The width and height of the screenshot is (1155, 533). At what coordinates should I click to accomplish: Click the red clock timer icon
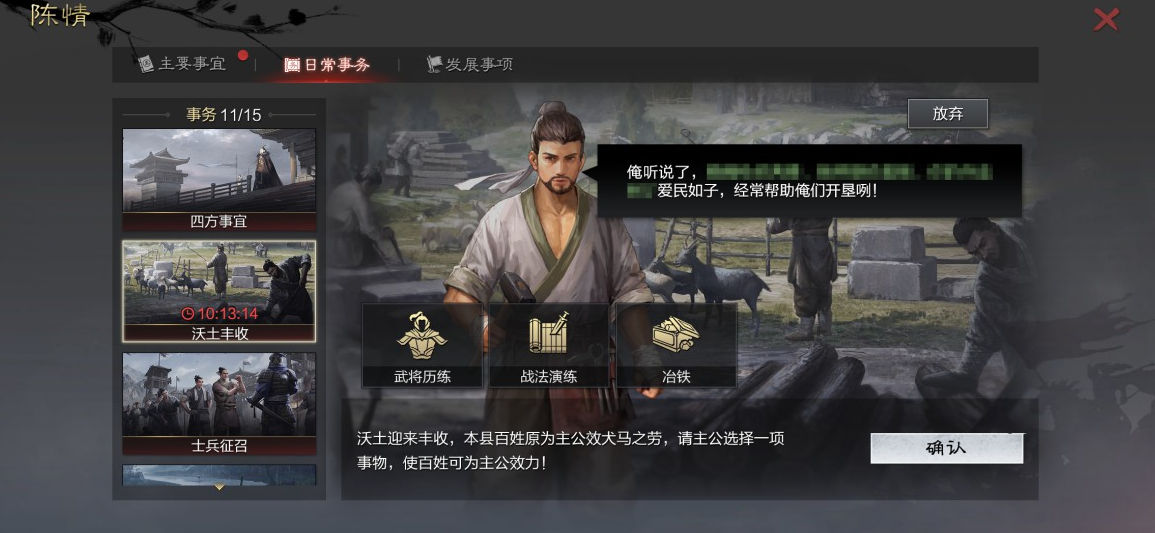click(188, 314)
